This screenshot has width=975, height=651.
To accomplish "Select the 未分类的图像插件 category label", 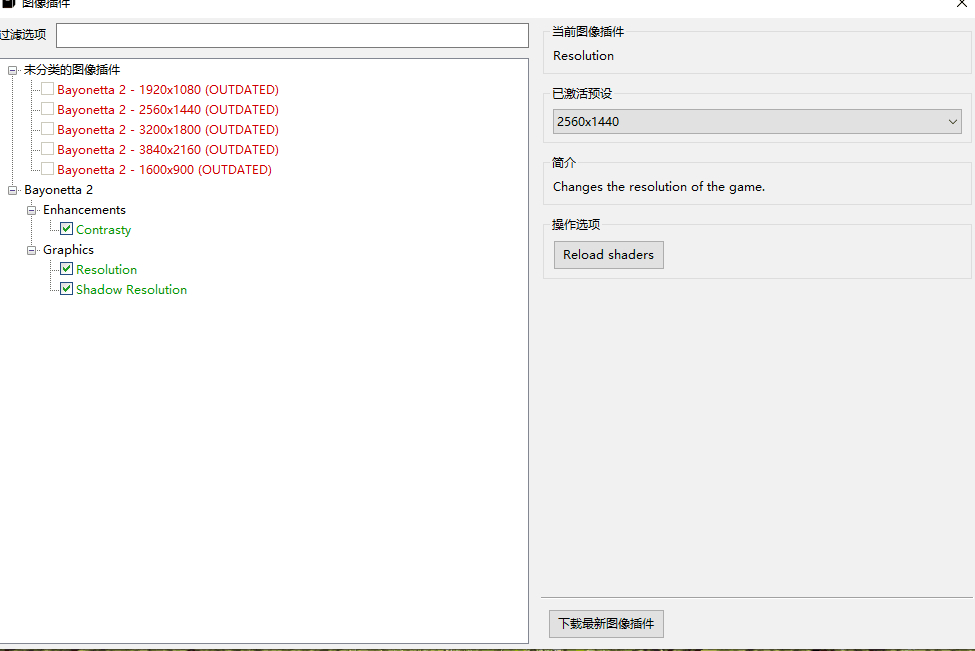I will 72,70.
